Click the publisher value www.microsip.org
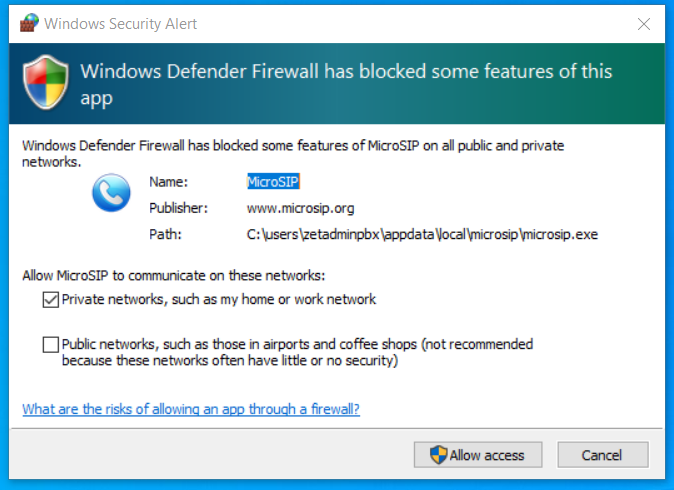 click(300, 208)
